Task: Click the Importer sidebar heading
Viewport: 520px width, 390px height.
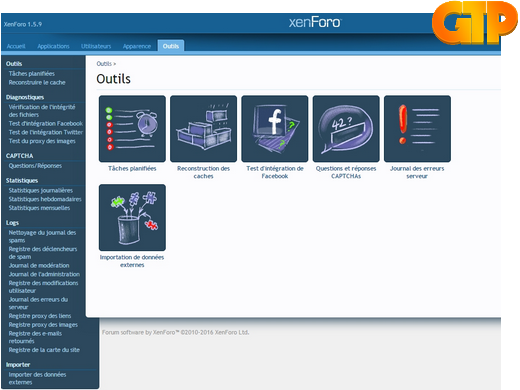Action: pos(18,364)
